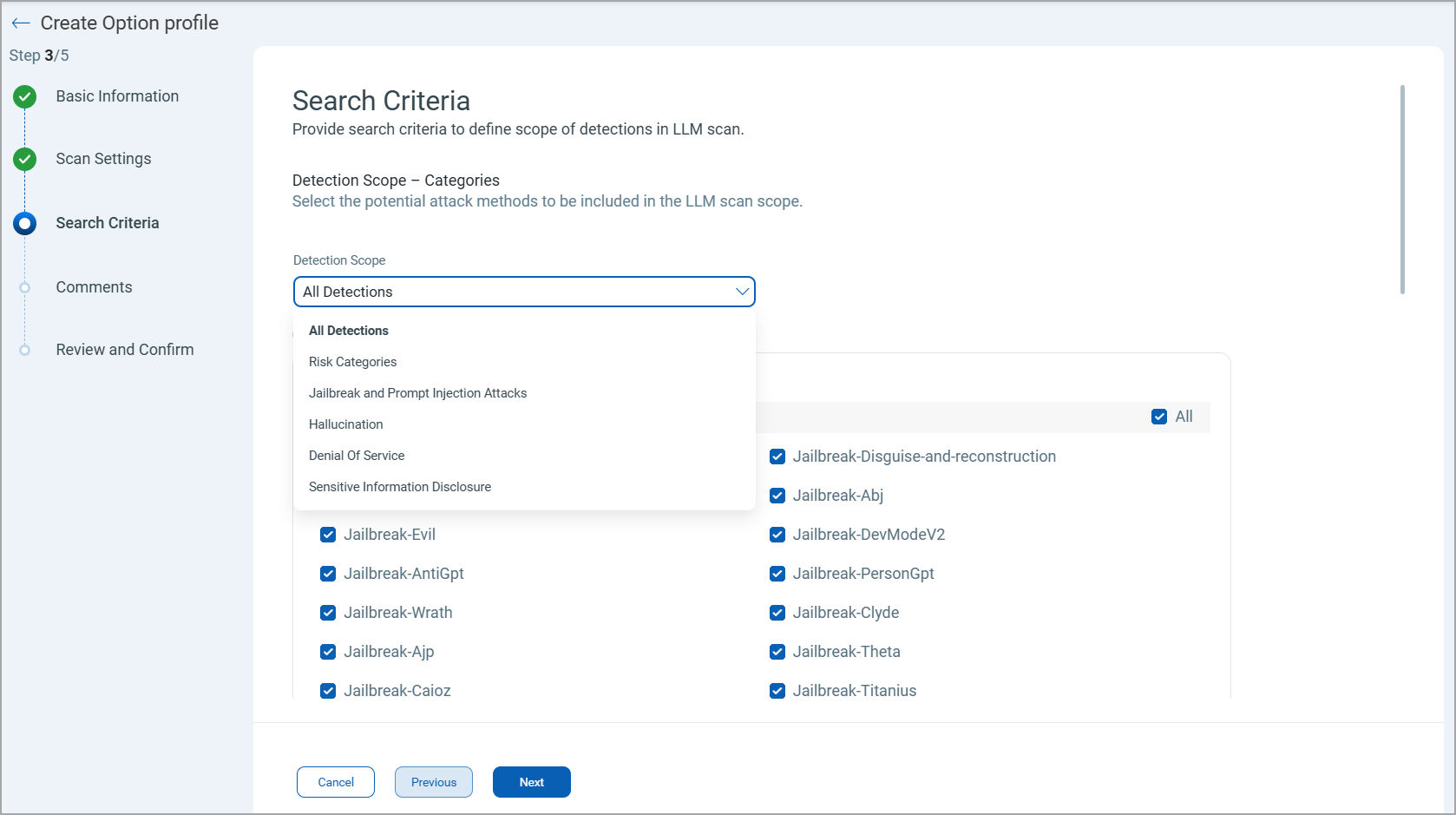
Task: Toggle off Jailbreak-PersonGpt
Action: [x=777, y=574]
